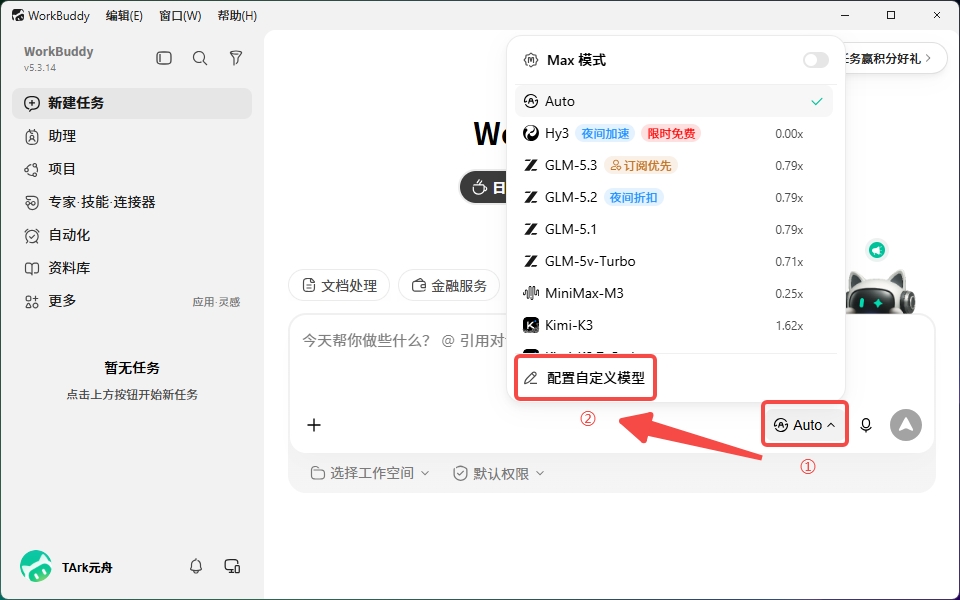
Task: Click the microphone voice input icon
Action: click(x=866, y=425)
